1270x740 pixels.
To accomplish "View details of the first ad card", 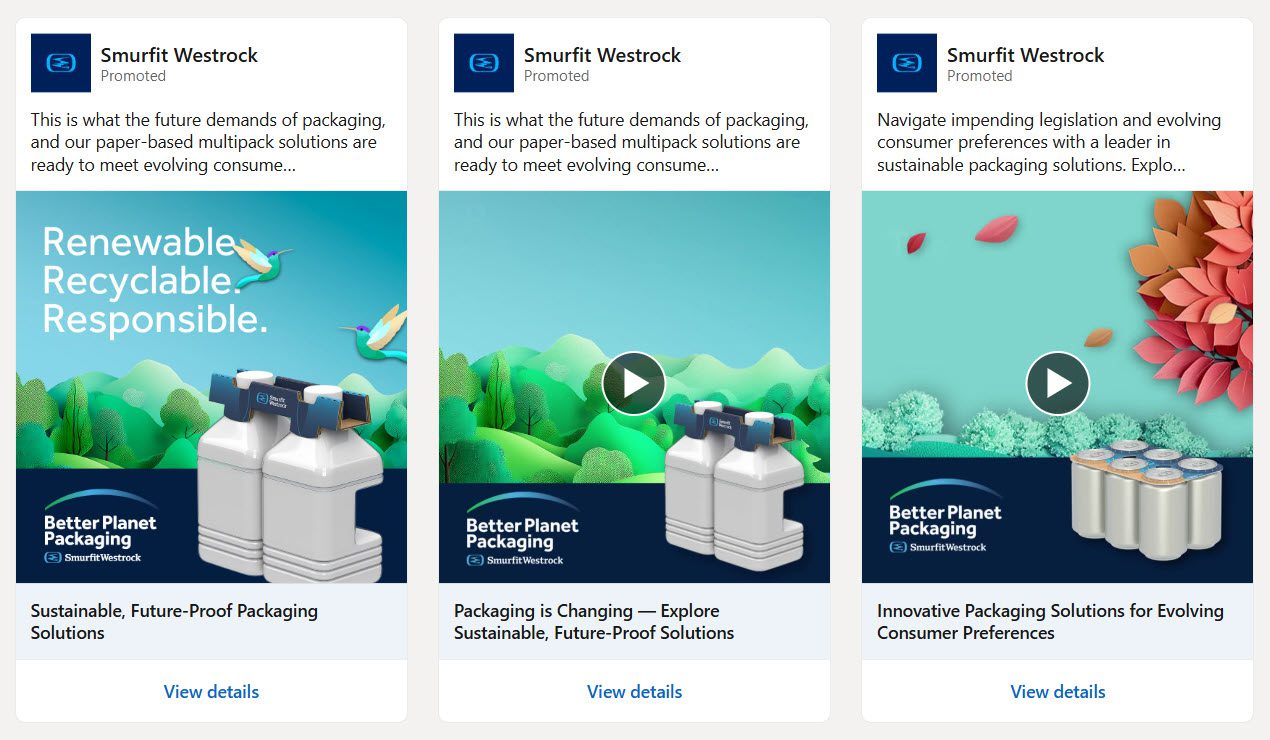I will coord(211,692).
